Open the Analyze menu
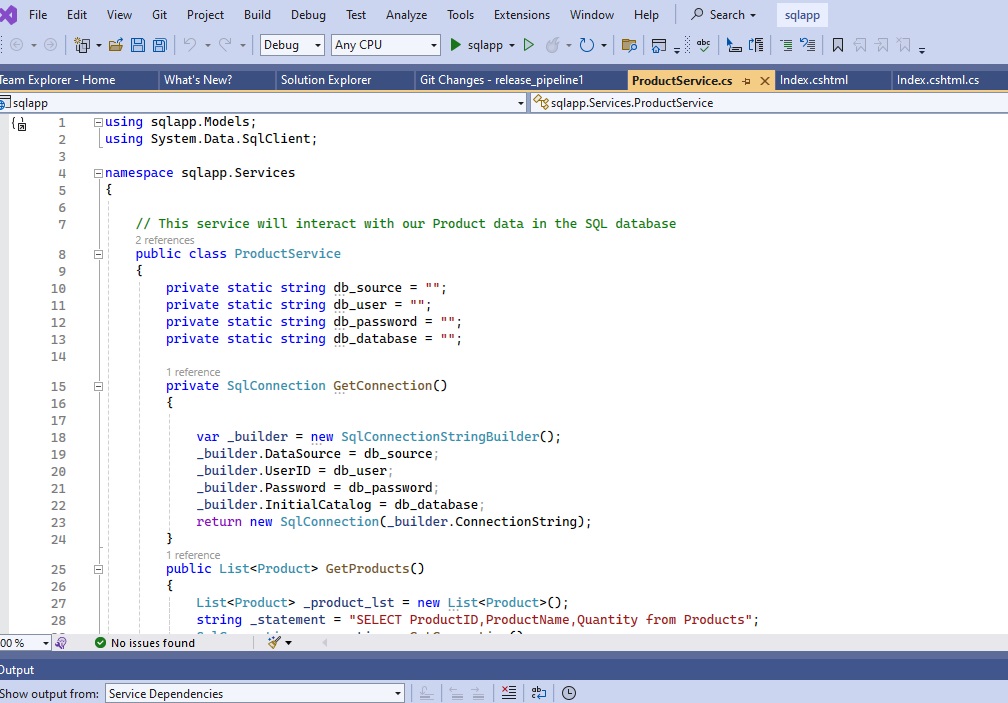The image size is (1008, 703). [x=406, y=15]
